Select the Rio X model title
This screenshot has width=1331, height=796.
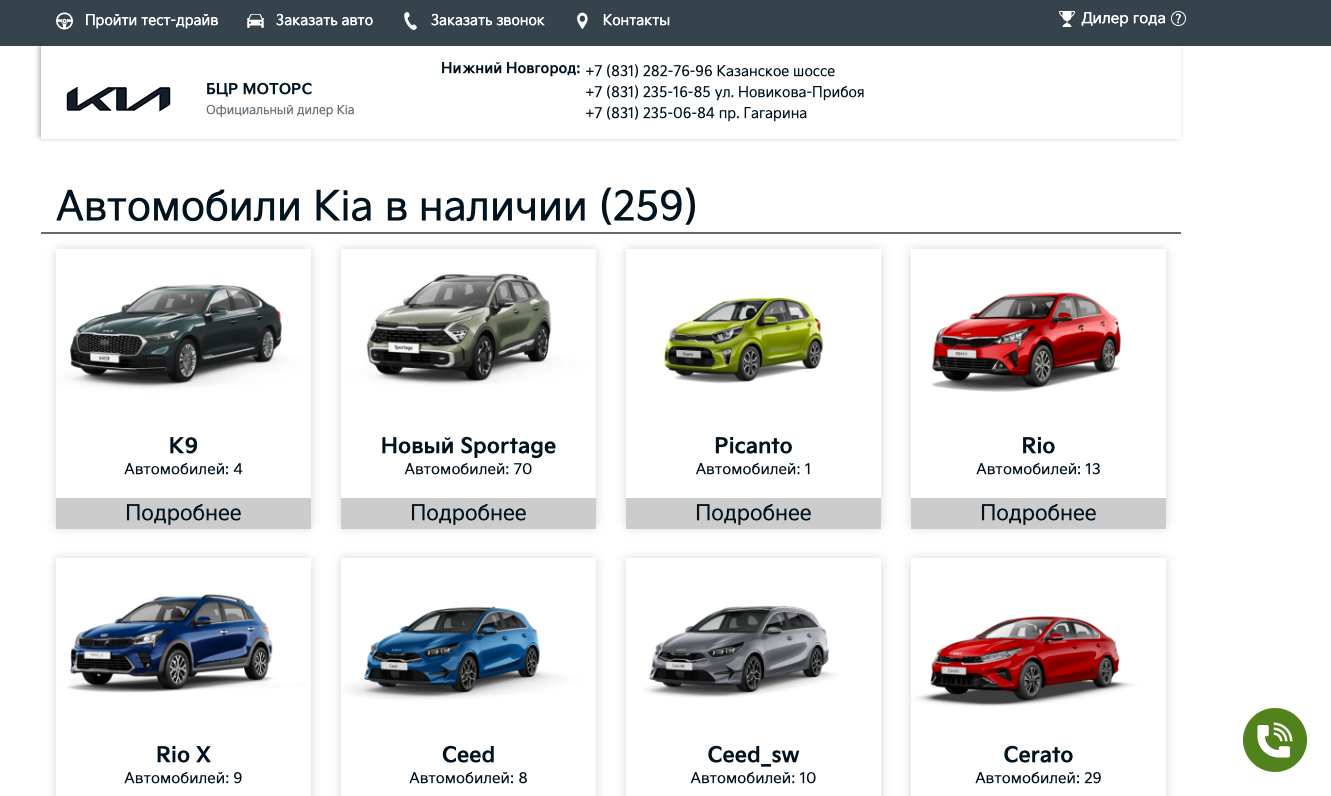point(183,755)
